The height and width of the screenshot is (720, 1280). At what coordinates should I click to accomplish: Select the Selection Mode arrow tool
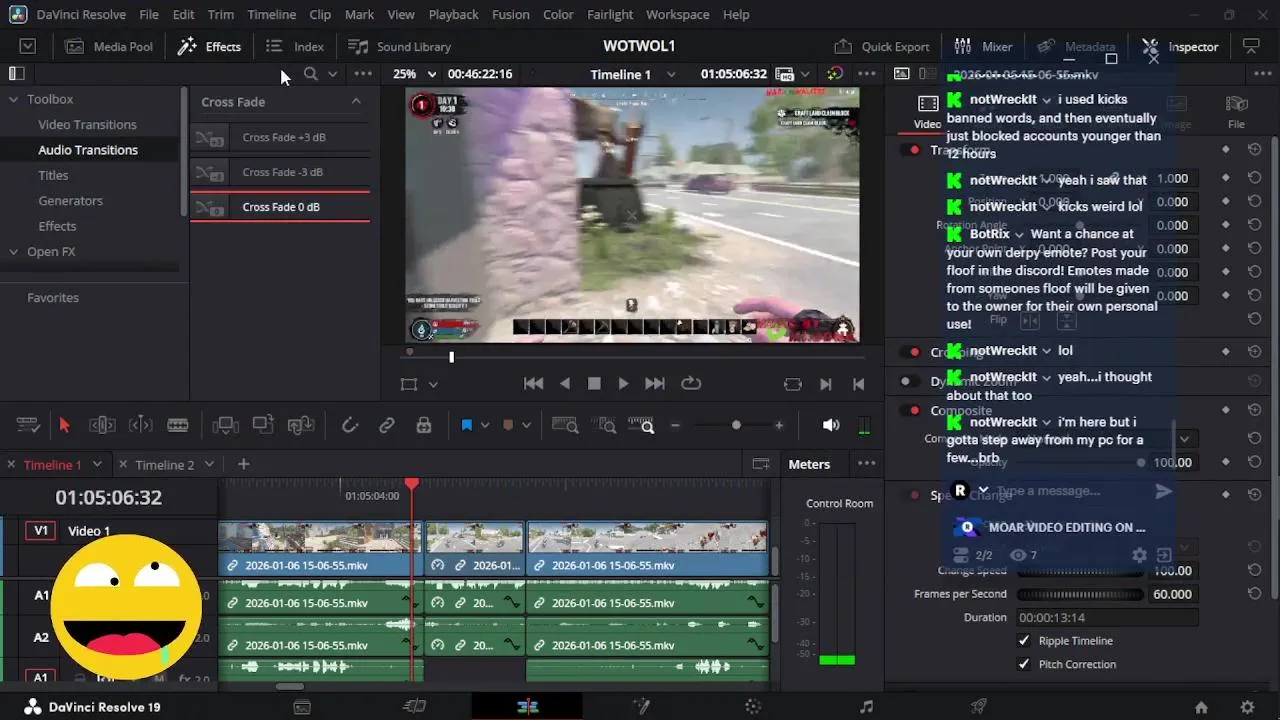(65, 425)
